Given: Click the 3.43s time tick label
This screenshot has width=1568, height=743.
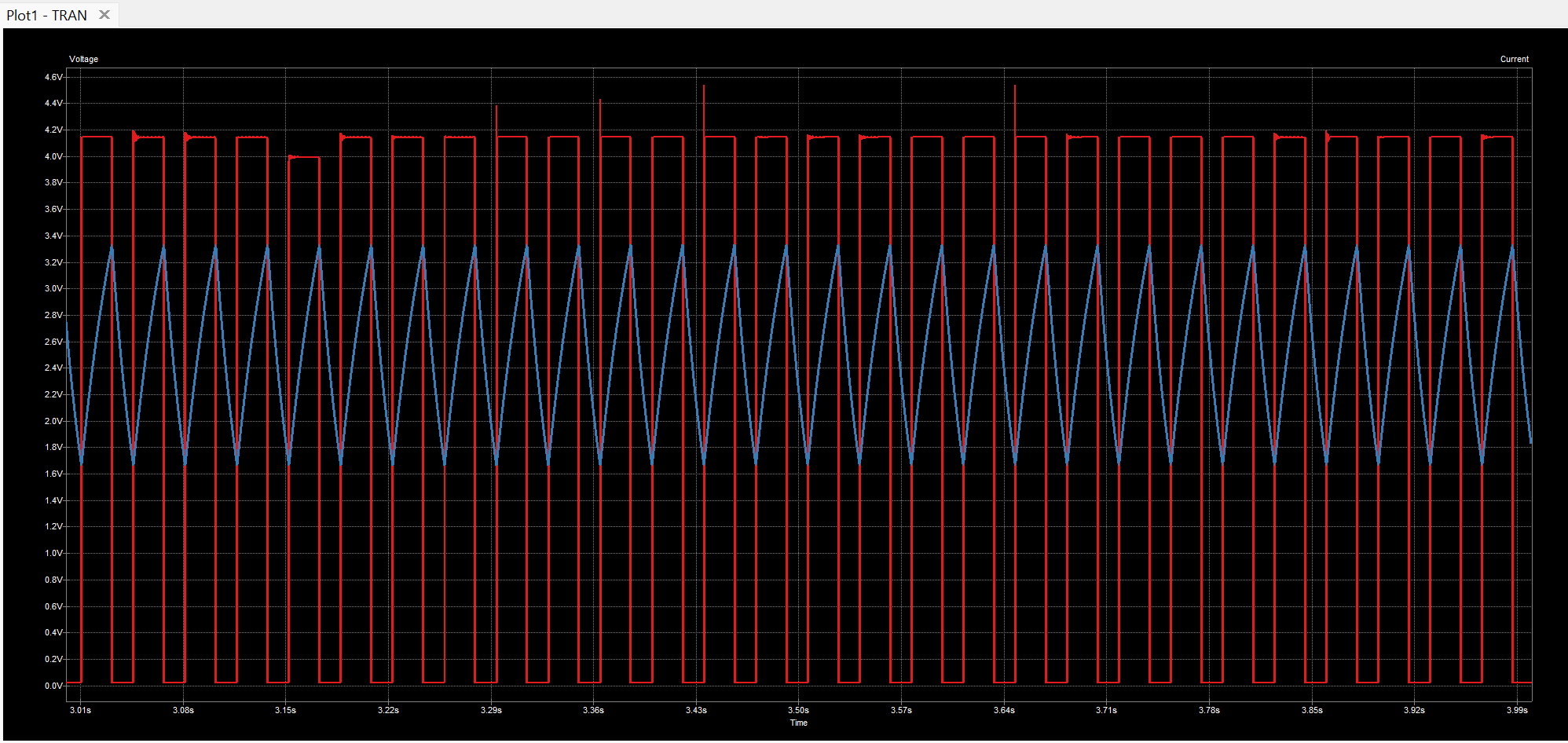Looking at the screenshot, I should (x=696, y=710).
